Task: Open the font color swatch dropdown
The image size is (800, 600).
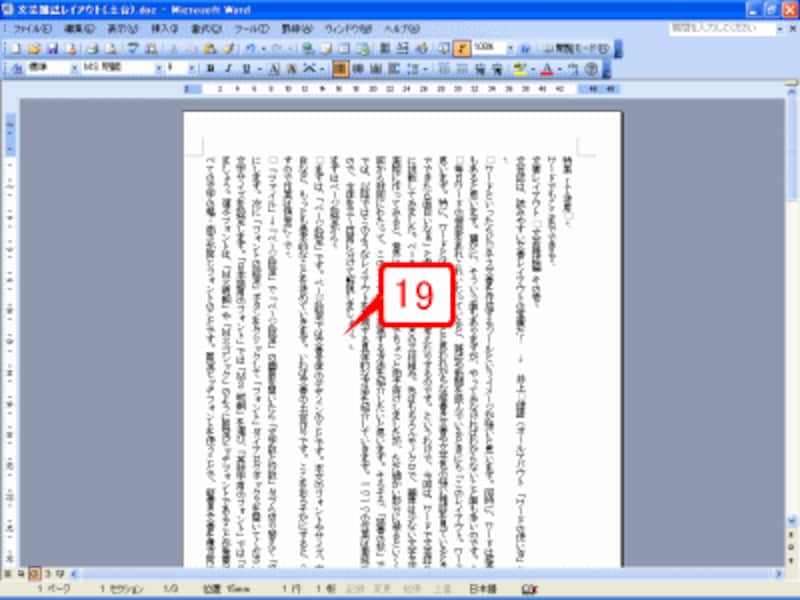Action: [x=559, y=69]
